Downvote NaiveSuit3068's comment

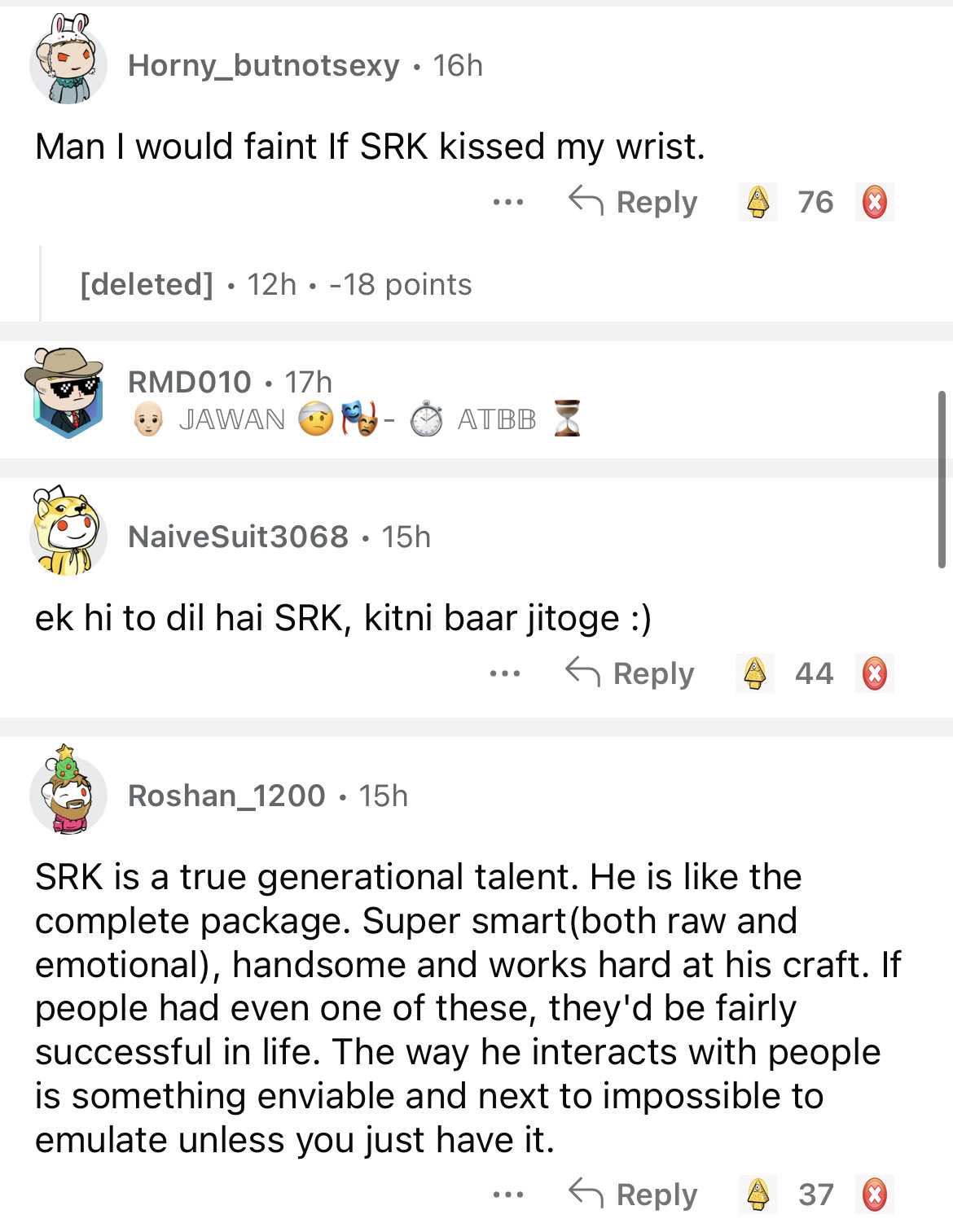tap(875, 673)
